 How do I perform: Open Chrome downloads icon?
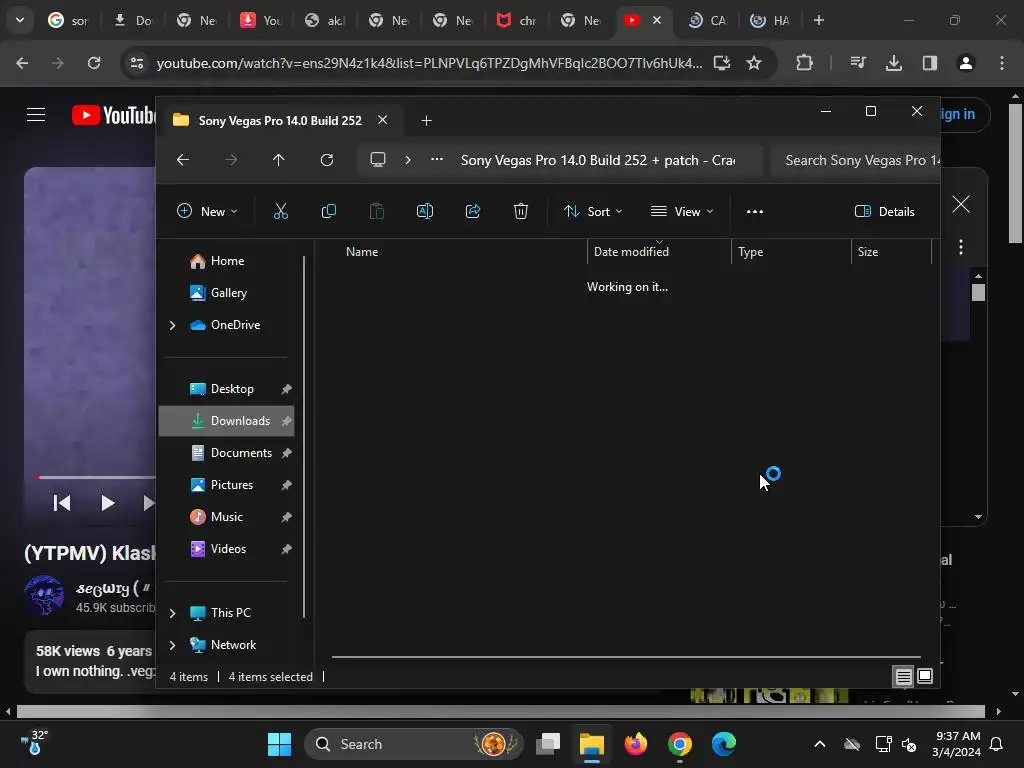pyautogui.click(x=893, y=63)
